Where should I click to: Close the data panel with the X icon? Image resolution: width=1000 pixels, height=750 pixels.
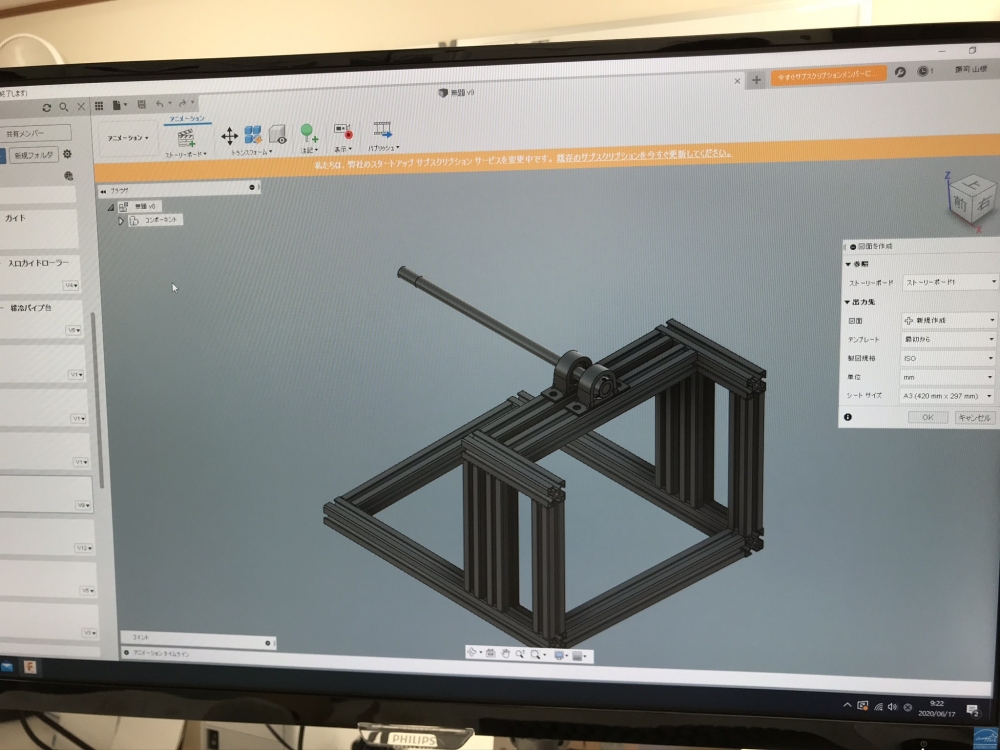tap(81, 107)
